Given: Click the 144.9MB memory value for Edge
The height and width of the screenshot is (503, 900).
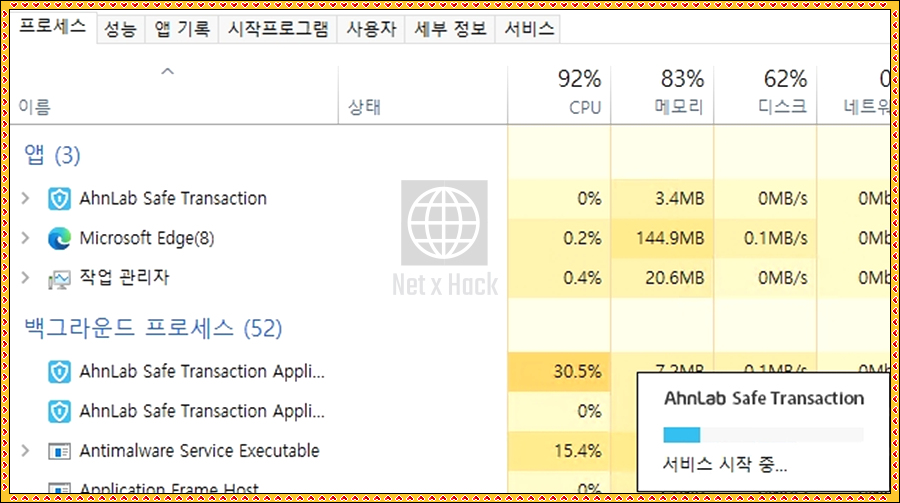Looking at the screenshot, I should pyautogui.click(x=670, y=238).
